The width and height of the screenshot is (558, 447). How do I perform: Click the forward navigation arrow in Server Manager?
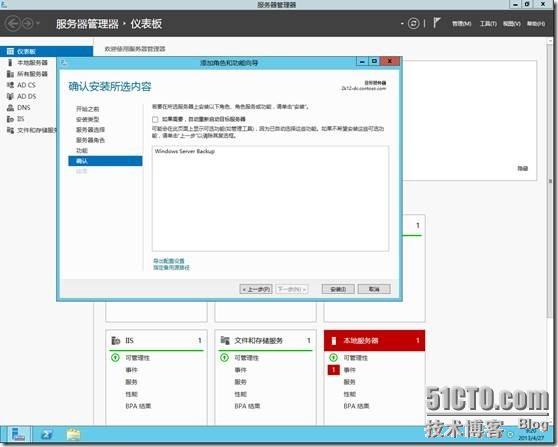[27, 24]
